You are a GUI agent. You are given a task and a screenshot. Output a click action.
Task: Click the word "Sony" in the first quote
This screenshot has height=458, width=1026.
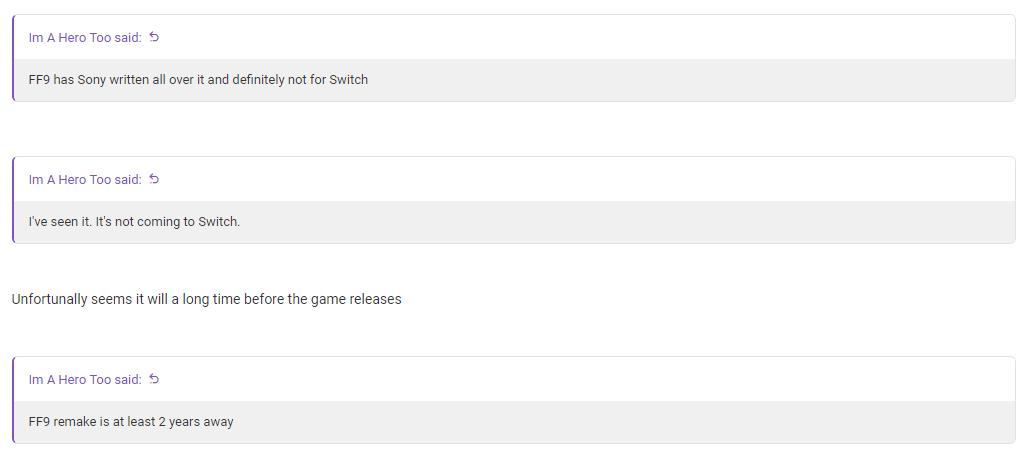(91, 80)
